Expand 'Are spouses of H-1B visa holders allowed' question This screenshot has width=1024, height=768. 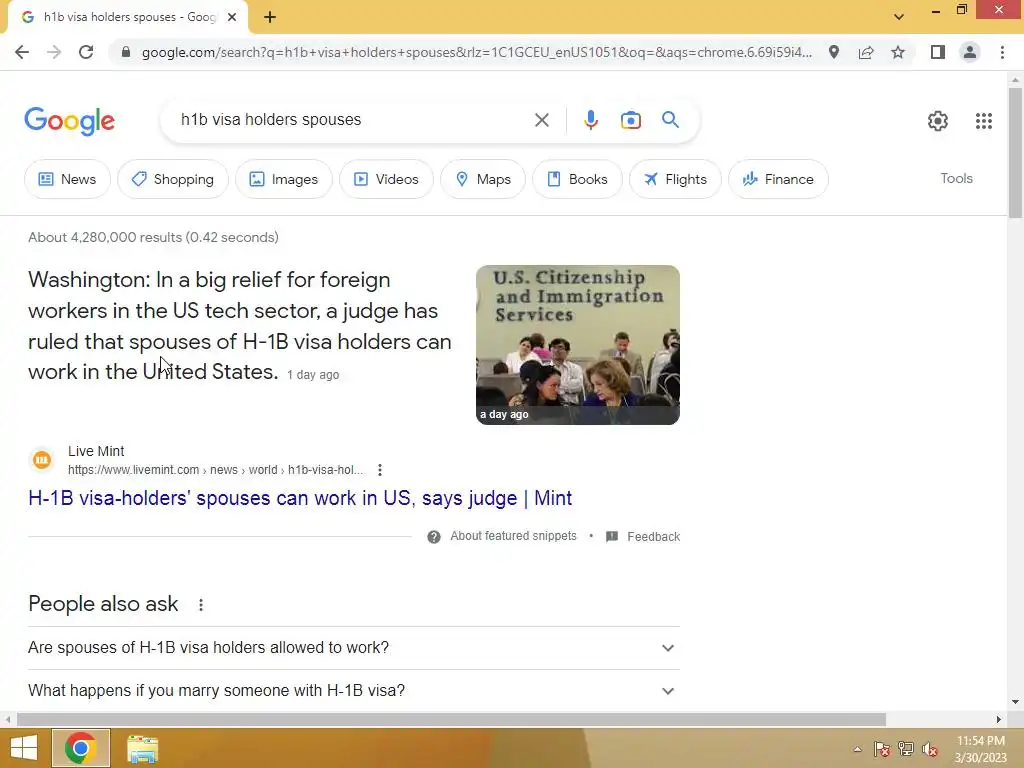[353, 648]
